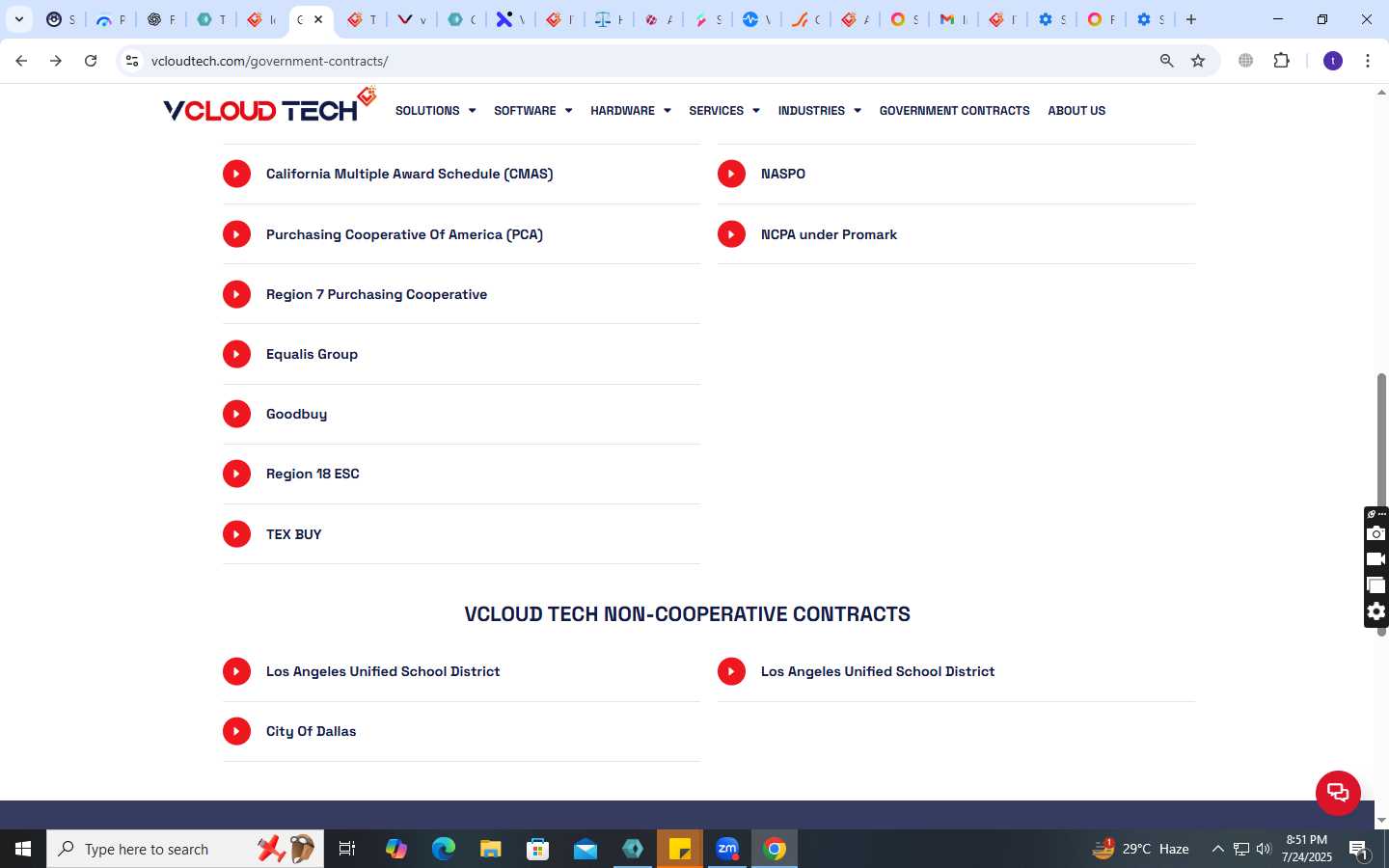This screenshot has height=868, width=1389.
Task: Open the Chrome profile avatar
Action: pyautogui.click(x=1333, y=61)
